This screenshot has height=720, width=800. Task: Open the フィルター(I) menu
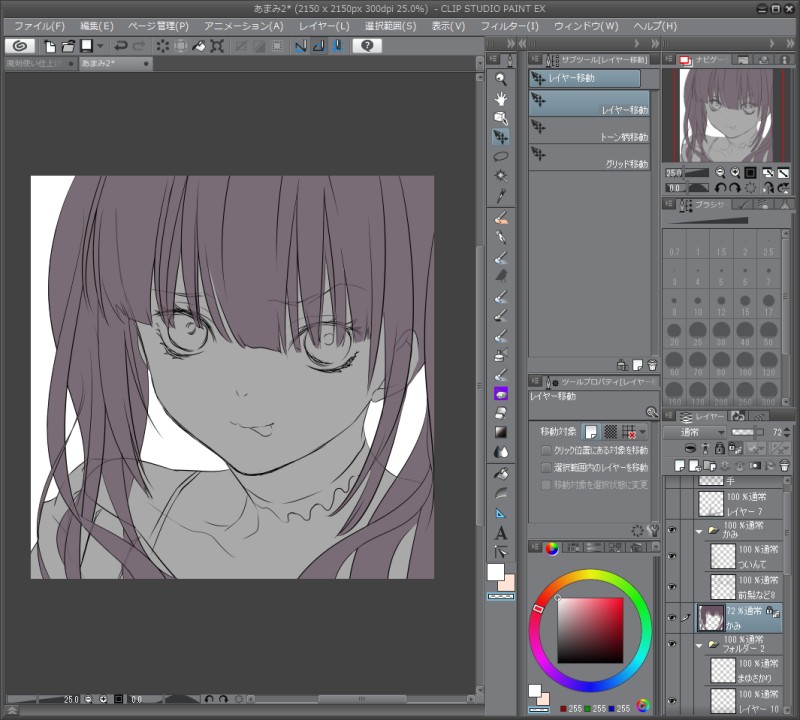(510, 26)
